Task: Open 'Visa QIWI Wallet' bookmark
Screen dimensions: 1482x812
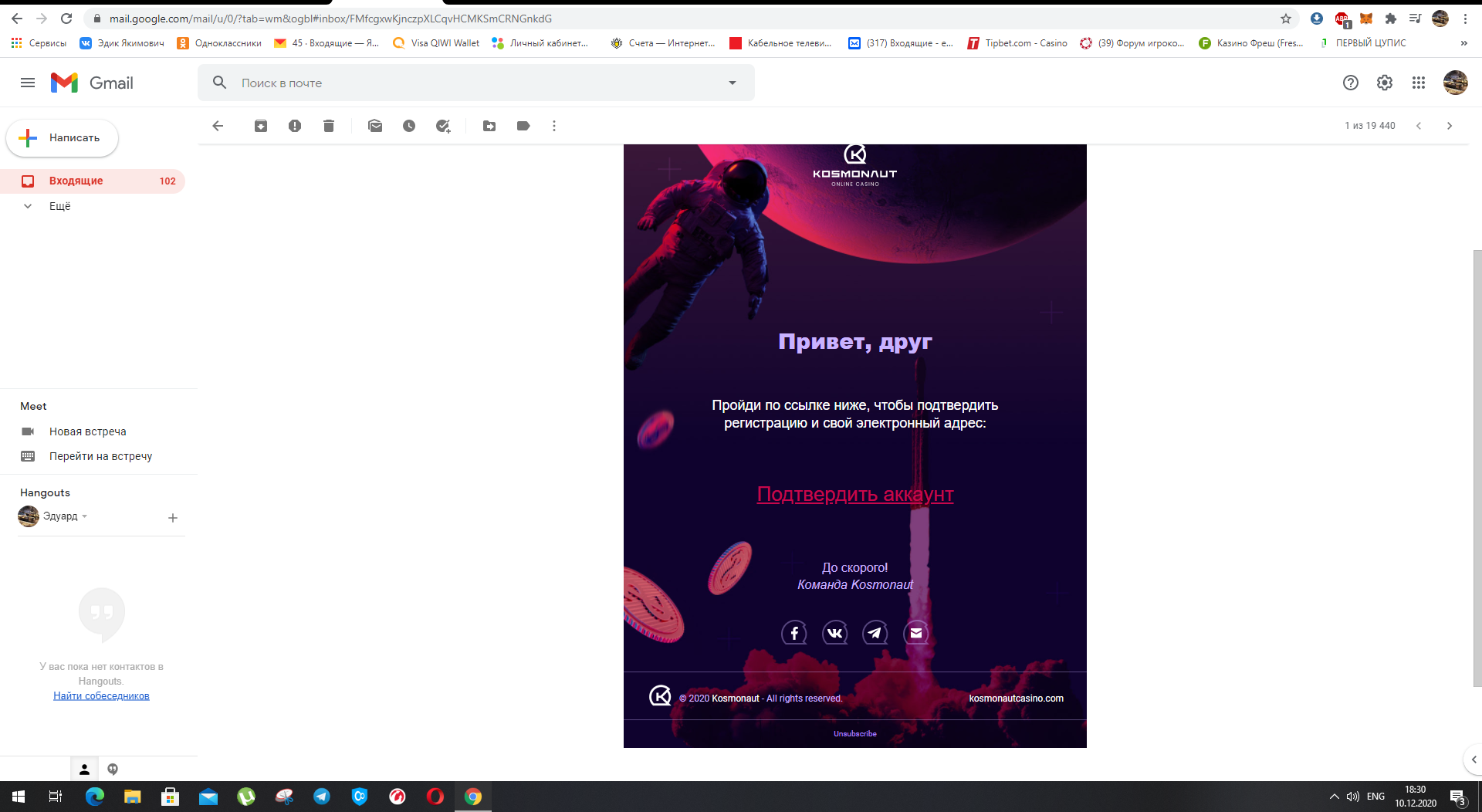Action: coord(436,43)
